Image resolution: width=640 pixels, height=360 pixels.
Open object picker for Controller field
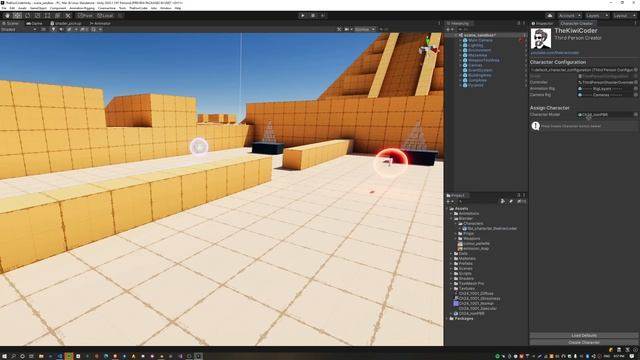click(x=636, y=82)
